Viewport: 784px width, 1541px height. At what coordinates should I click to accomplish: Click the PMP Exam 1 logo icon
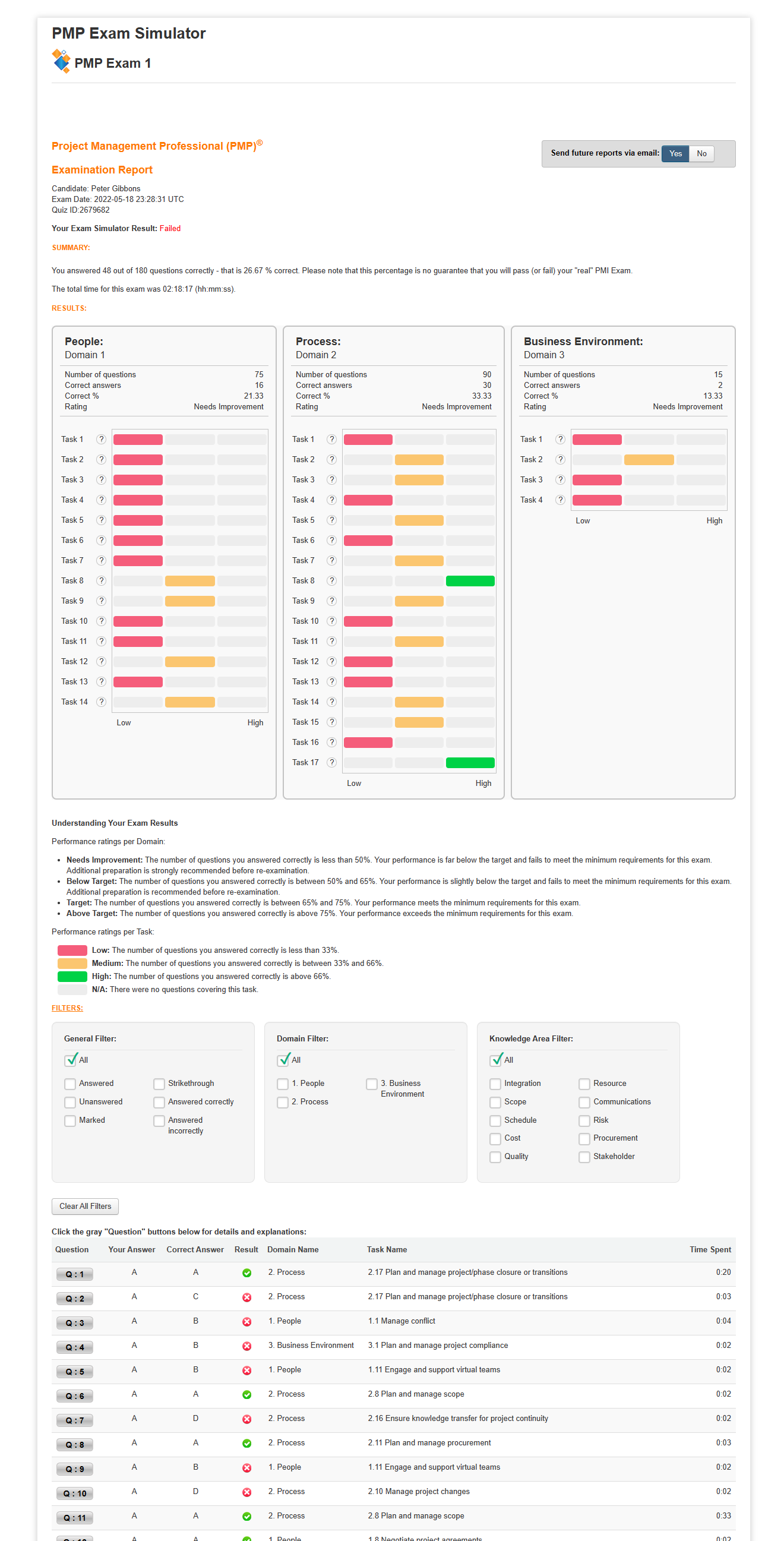[x=61, y=61]
